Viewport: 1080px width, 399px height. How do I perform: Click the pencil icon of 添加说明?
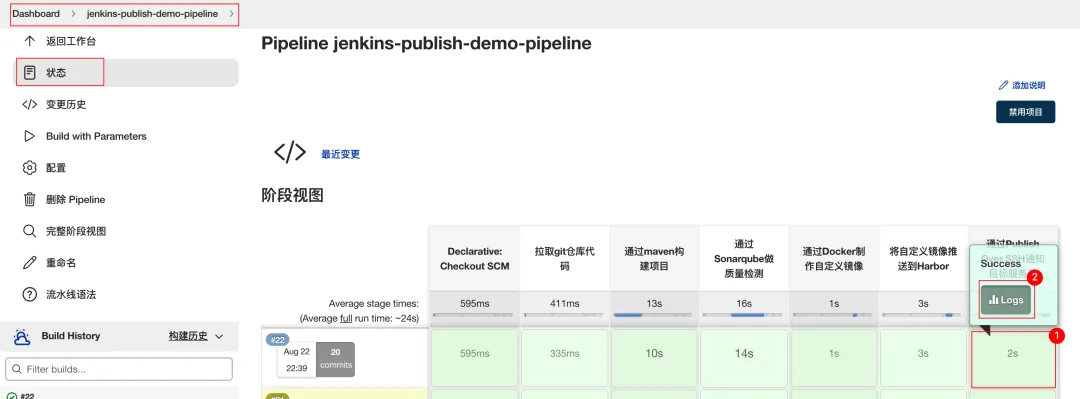click(x=1003, y=85)
